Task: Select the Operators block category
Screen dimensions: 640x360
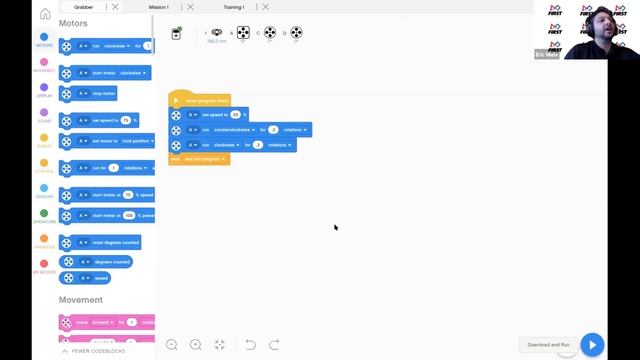Action: click(44, 217)
